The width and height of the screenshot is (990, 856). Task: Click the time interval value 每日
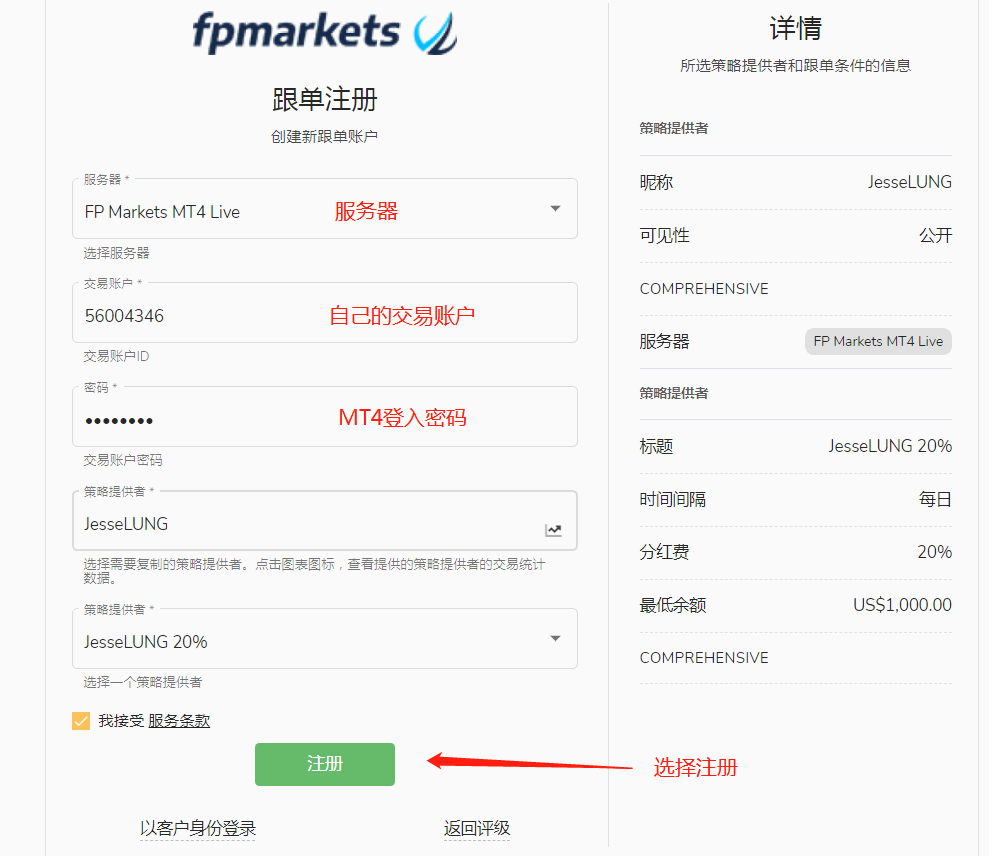tap(935, 499)
